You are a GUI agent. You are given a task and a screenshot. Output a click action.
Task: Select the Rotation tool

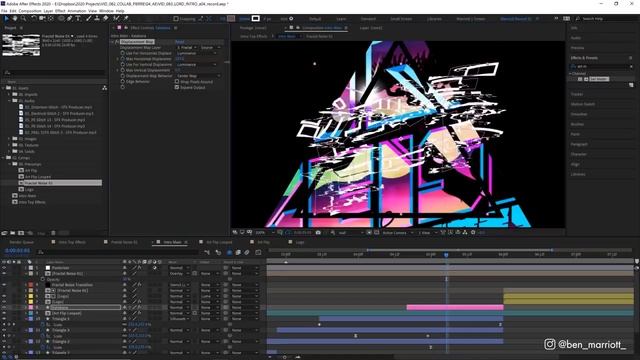(x=33, y=18)
